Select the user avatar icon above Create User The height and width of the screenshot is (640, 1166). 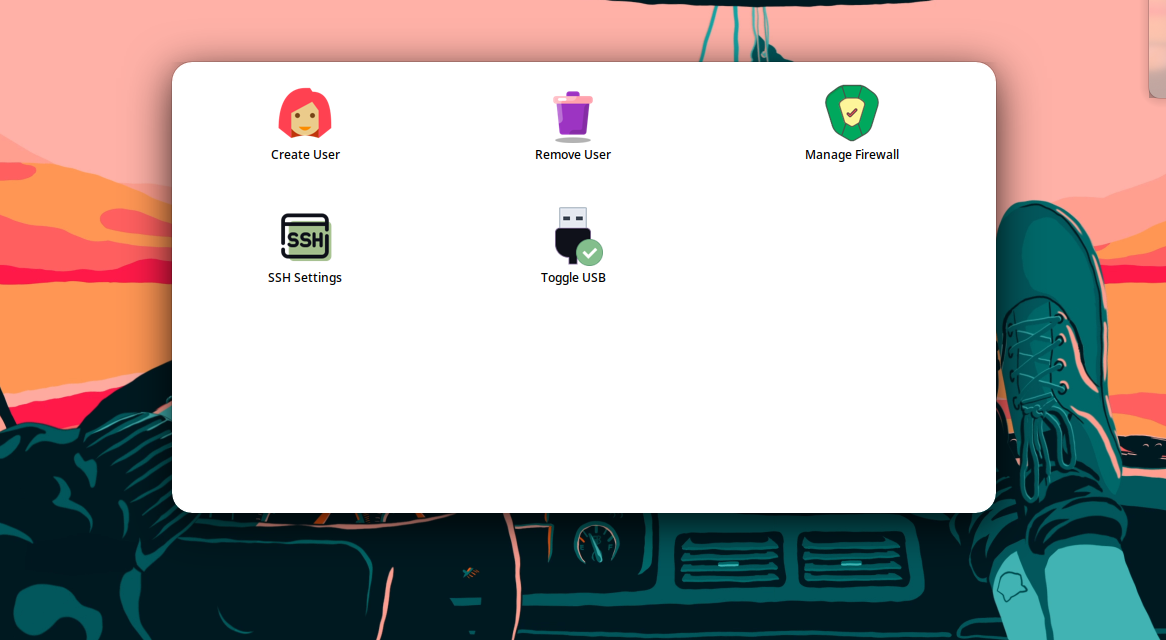pos(305,113)
